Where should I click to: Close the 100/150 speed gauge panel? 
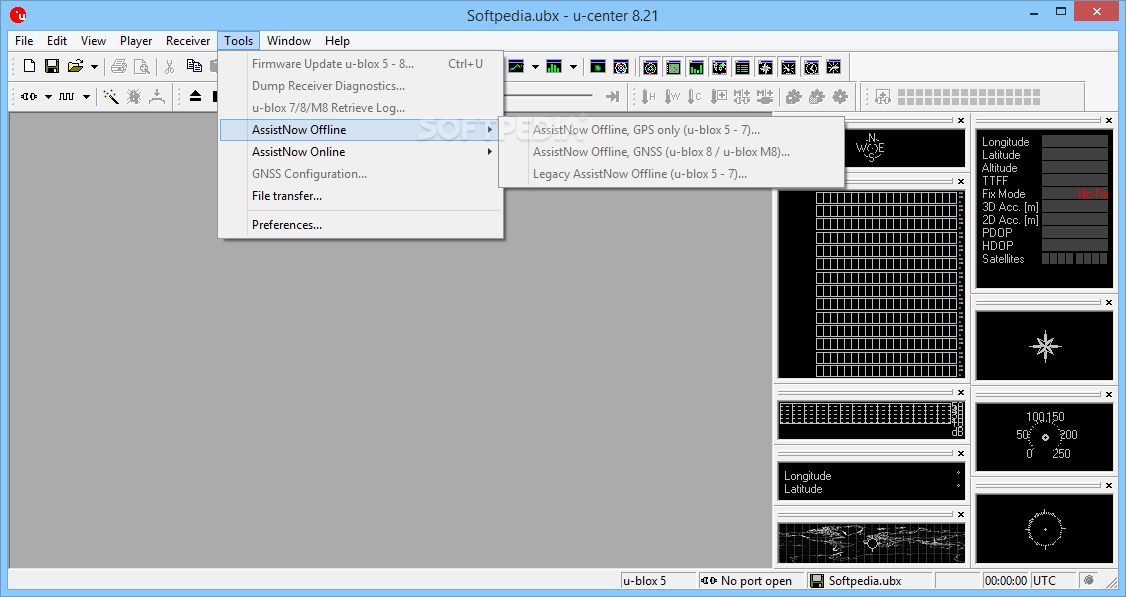tap(1108, 394)
